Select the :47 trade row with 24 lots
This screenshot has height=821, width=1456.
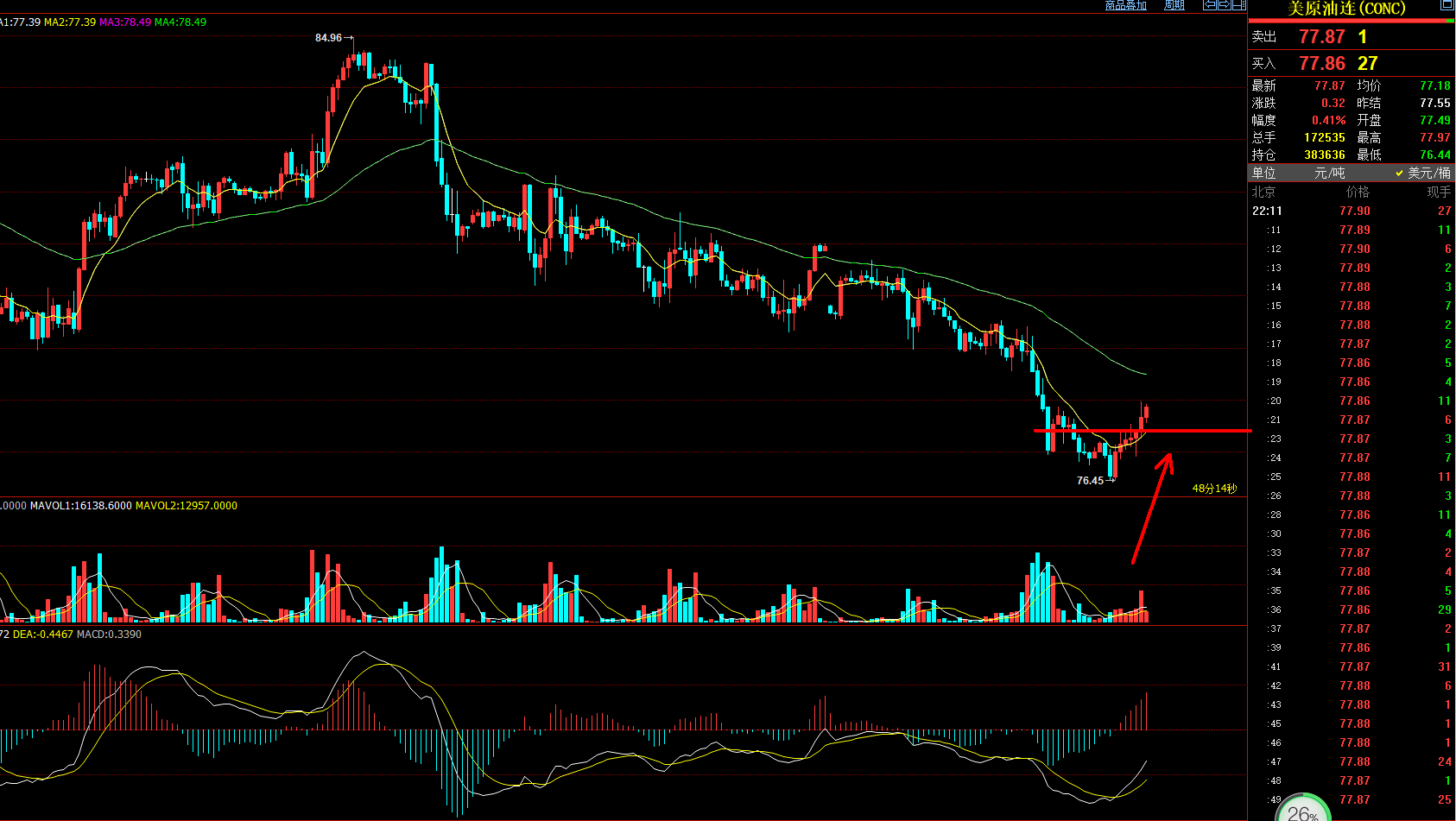pos(1352,761)
